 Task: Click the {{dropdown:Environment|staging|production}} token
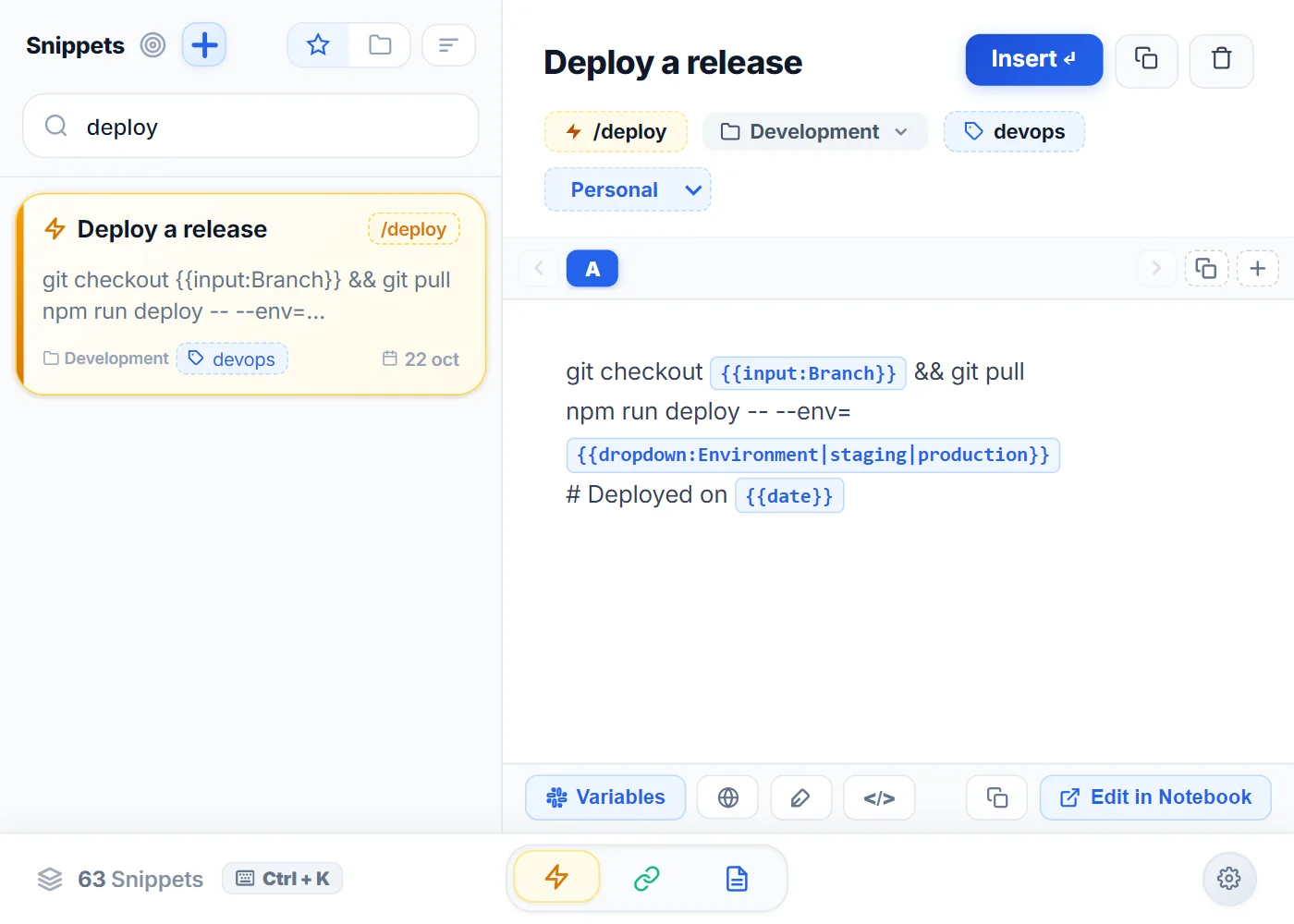812,455
